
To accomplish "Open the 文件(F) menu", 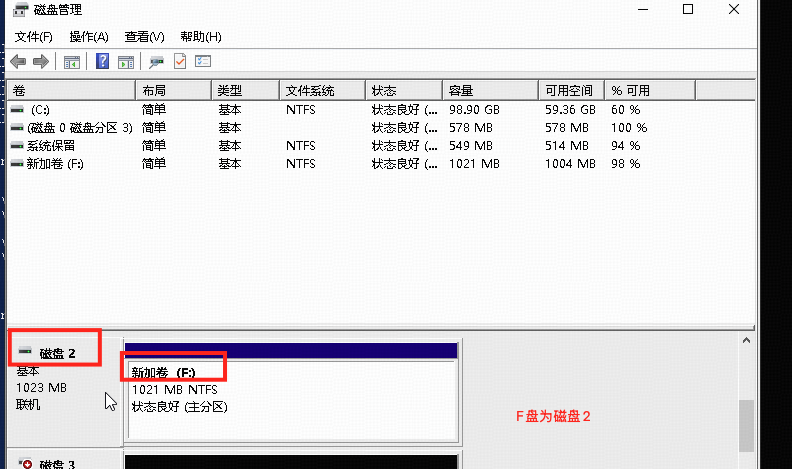I will point(33,37).
